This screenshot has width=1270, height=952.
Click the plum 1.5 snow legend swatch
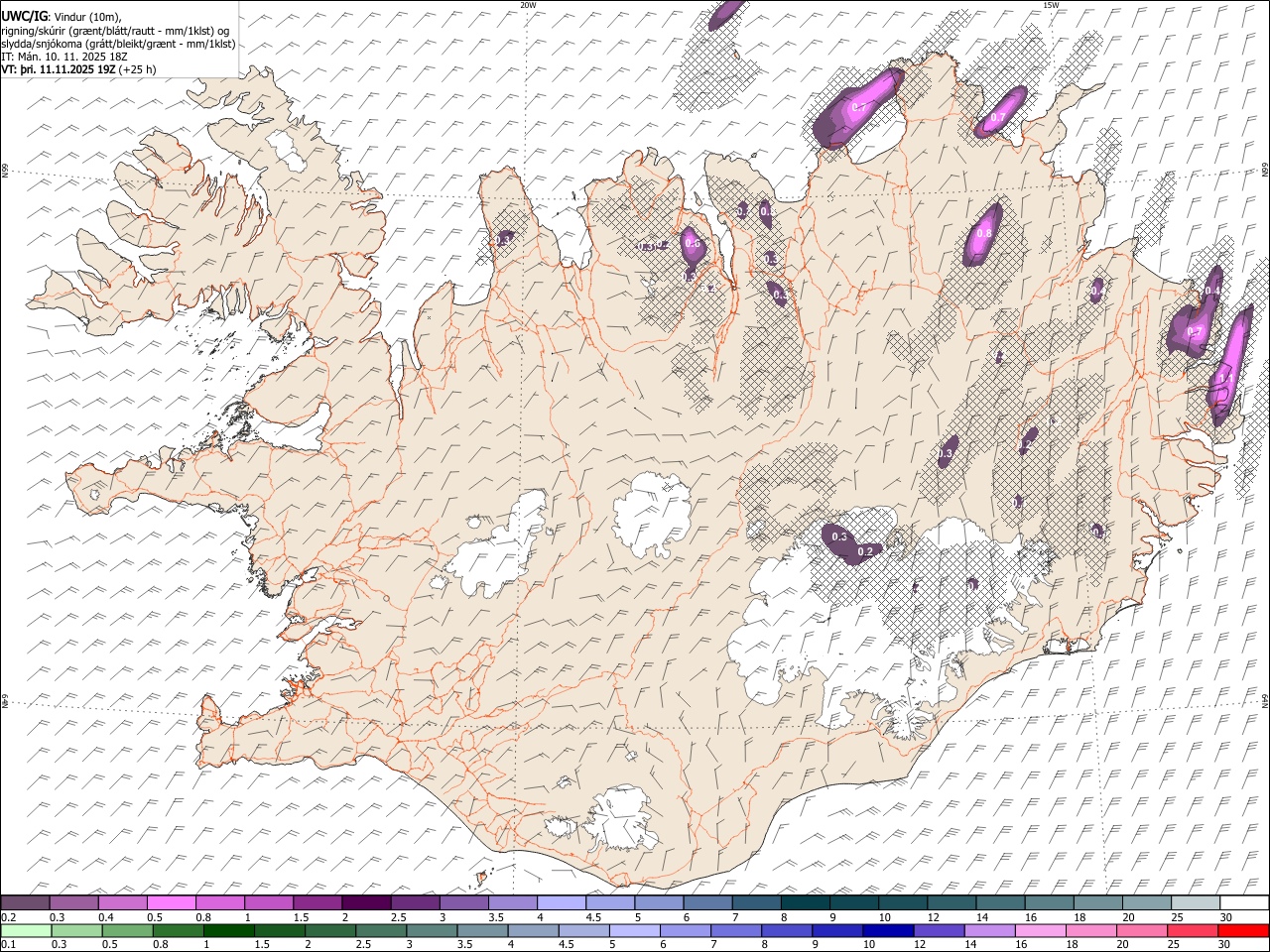pos(317,902)
